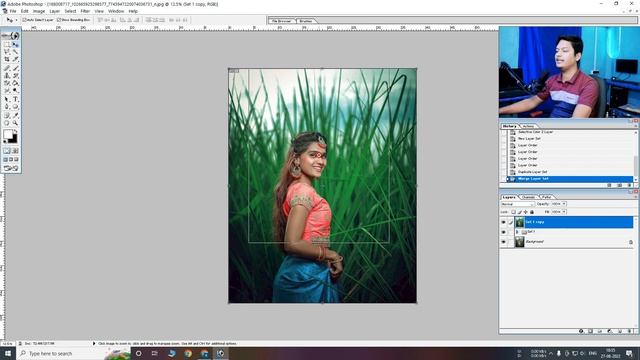Select the Path Selection tool

(x=7, y=99)
